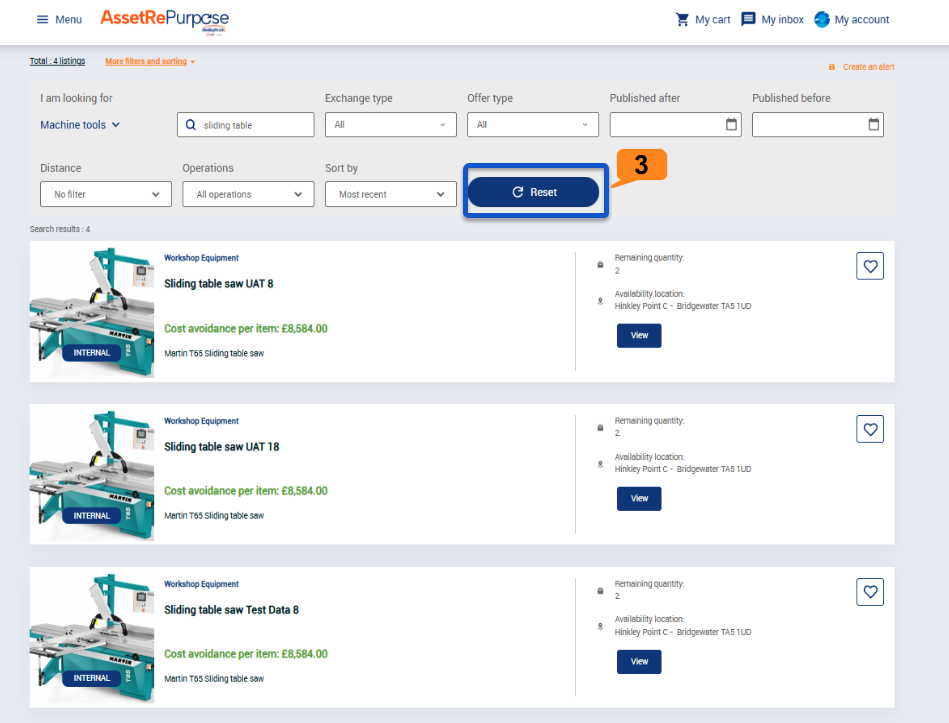
Task: Open the Offer type dropdown
Action: (532, 125)
